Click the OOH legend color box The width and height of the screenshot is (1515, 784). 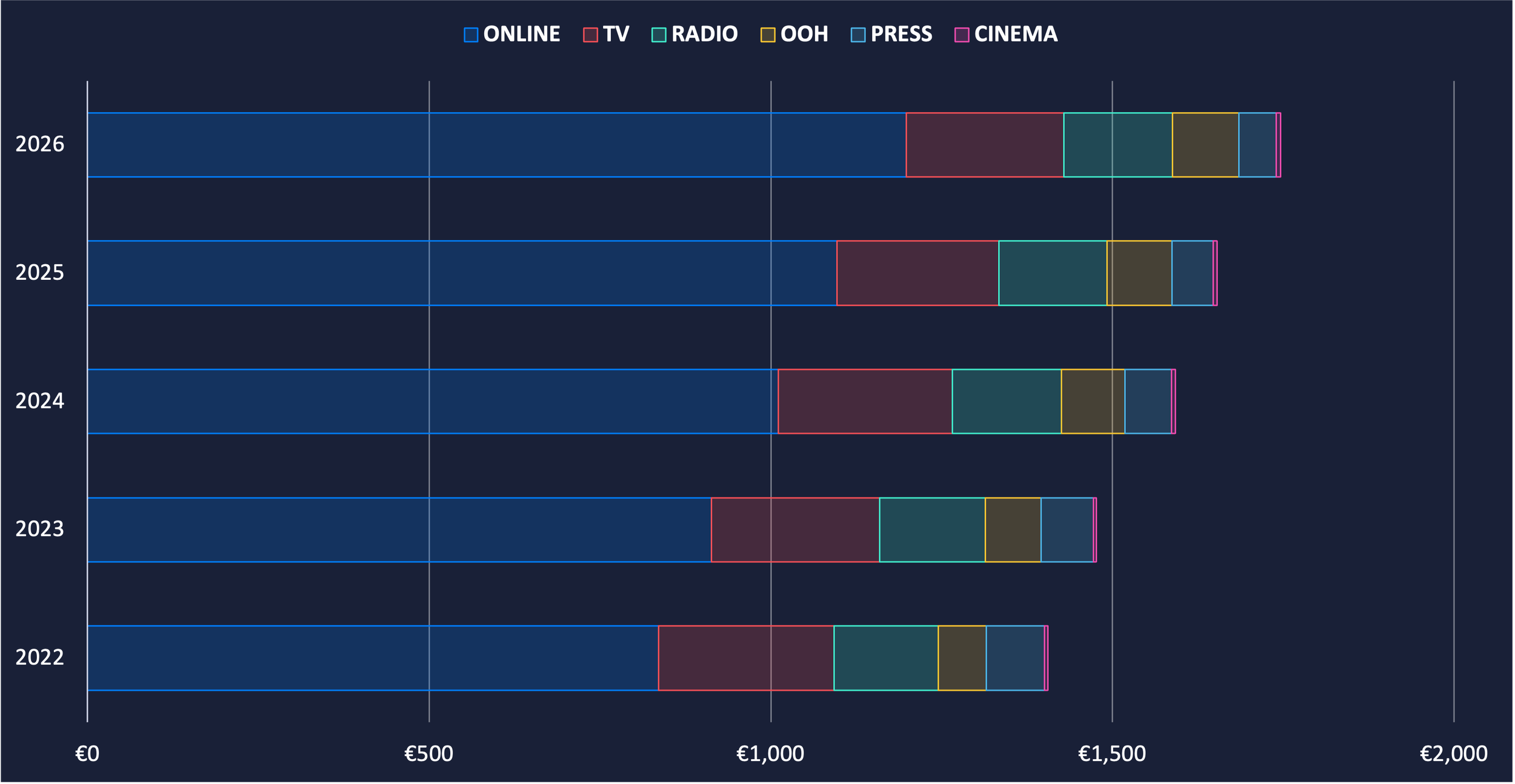click(x=768, y=35)
